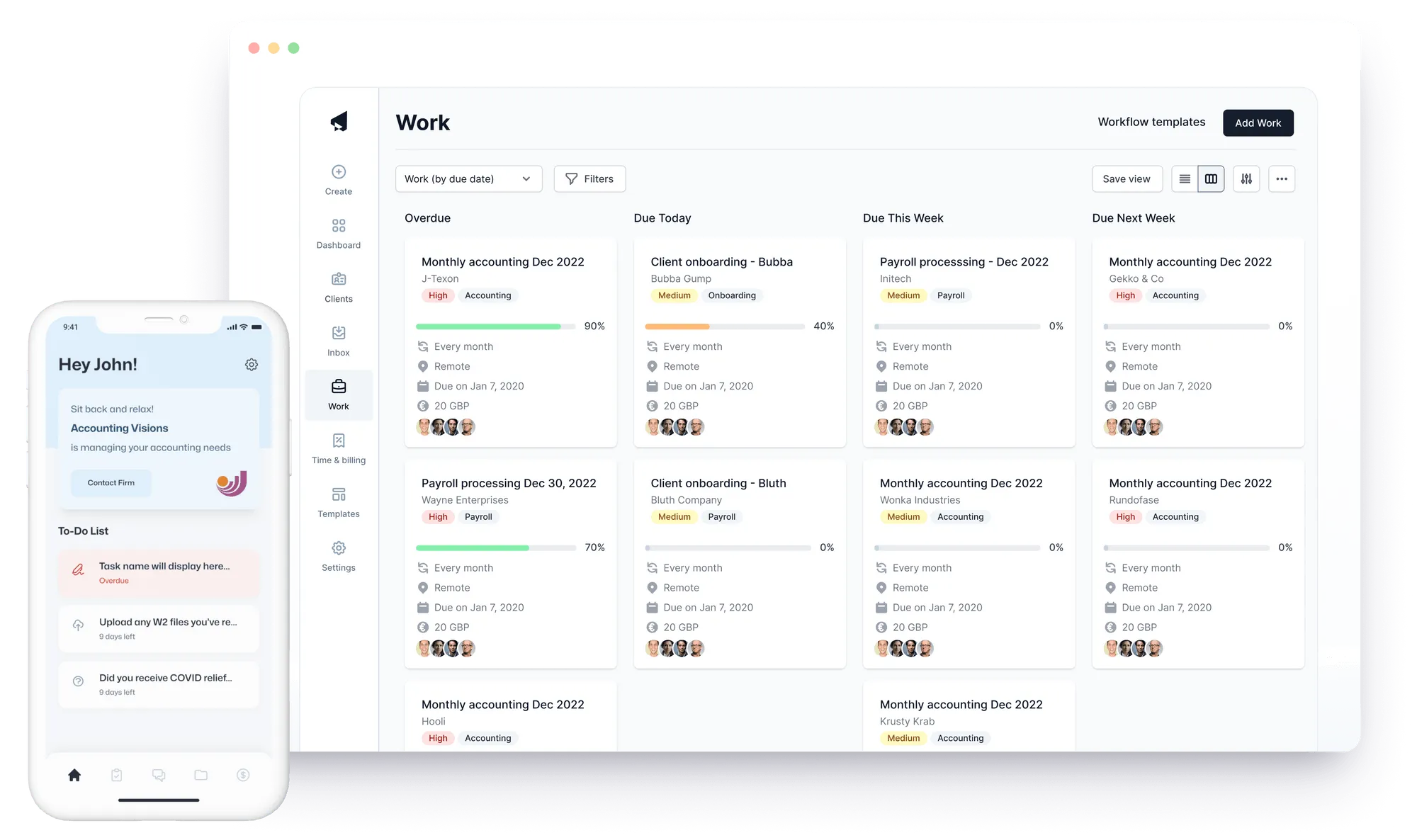
Task: Click the Add Work button
Action: click(x=1258, y=123)
